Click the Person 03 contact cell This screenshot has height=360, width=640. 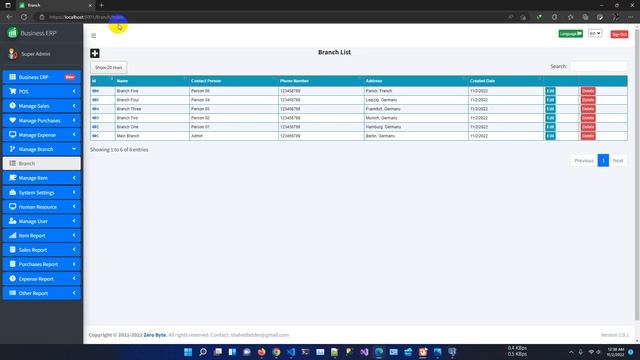tap(234, 109)
